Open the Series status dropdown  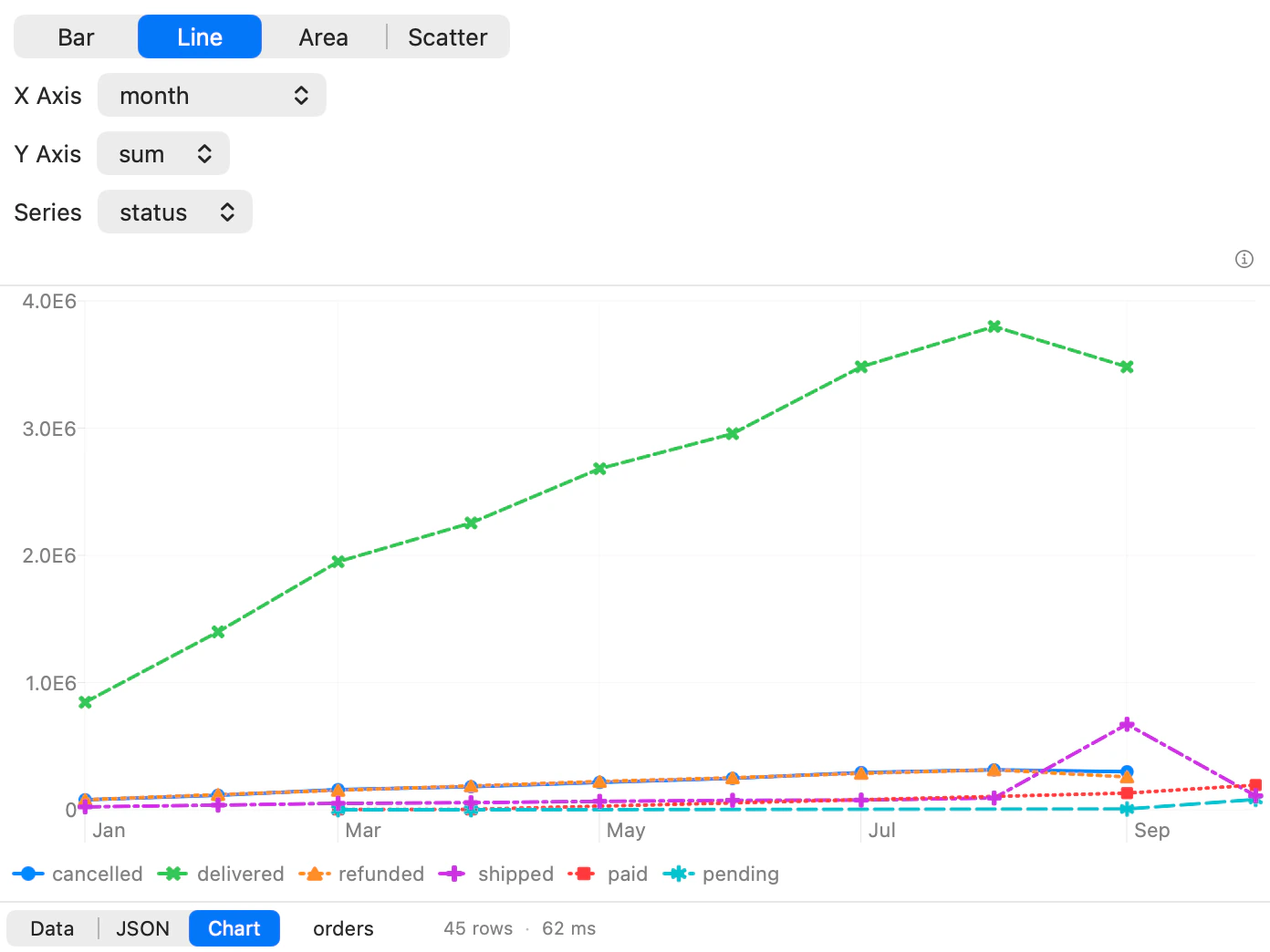(x=174, y=212)
